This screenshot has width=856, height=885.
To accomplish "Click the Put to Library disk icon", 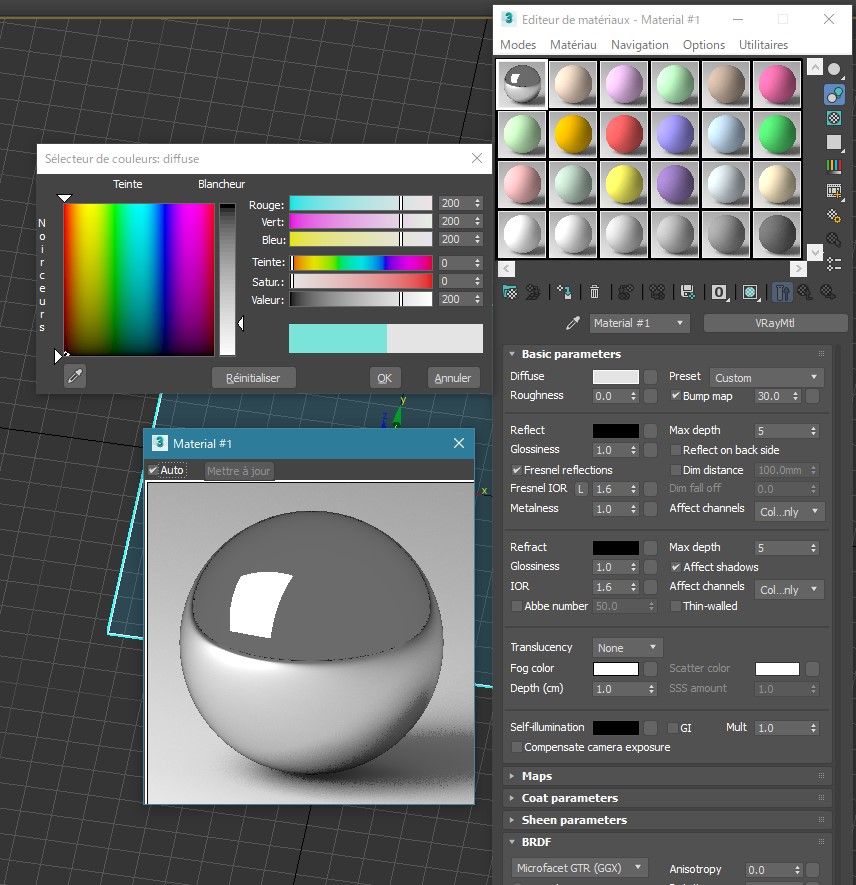I will [x=687, y=292].
